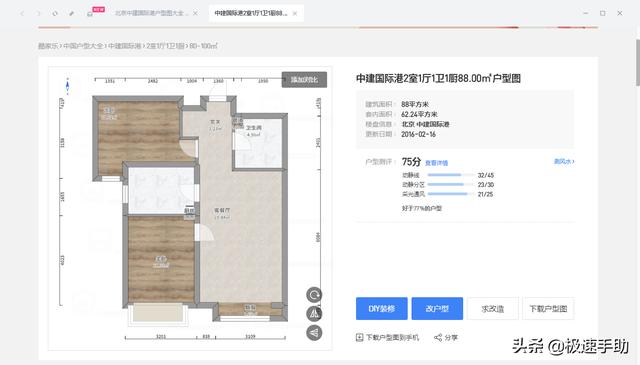The height and width of the screenshot is (365, 640).
Task: Click the 好于77%的户型 text
Action: (422, 208)
